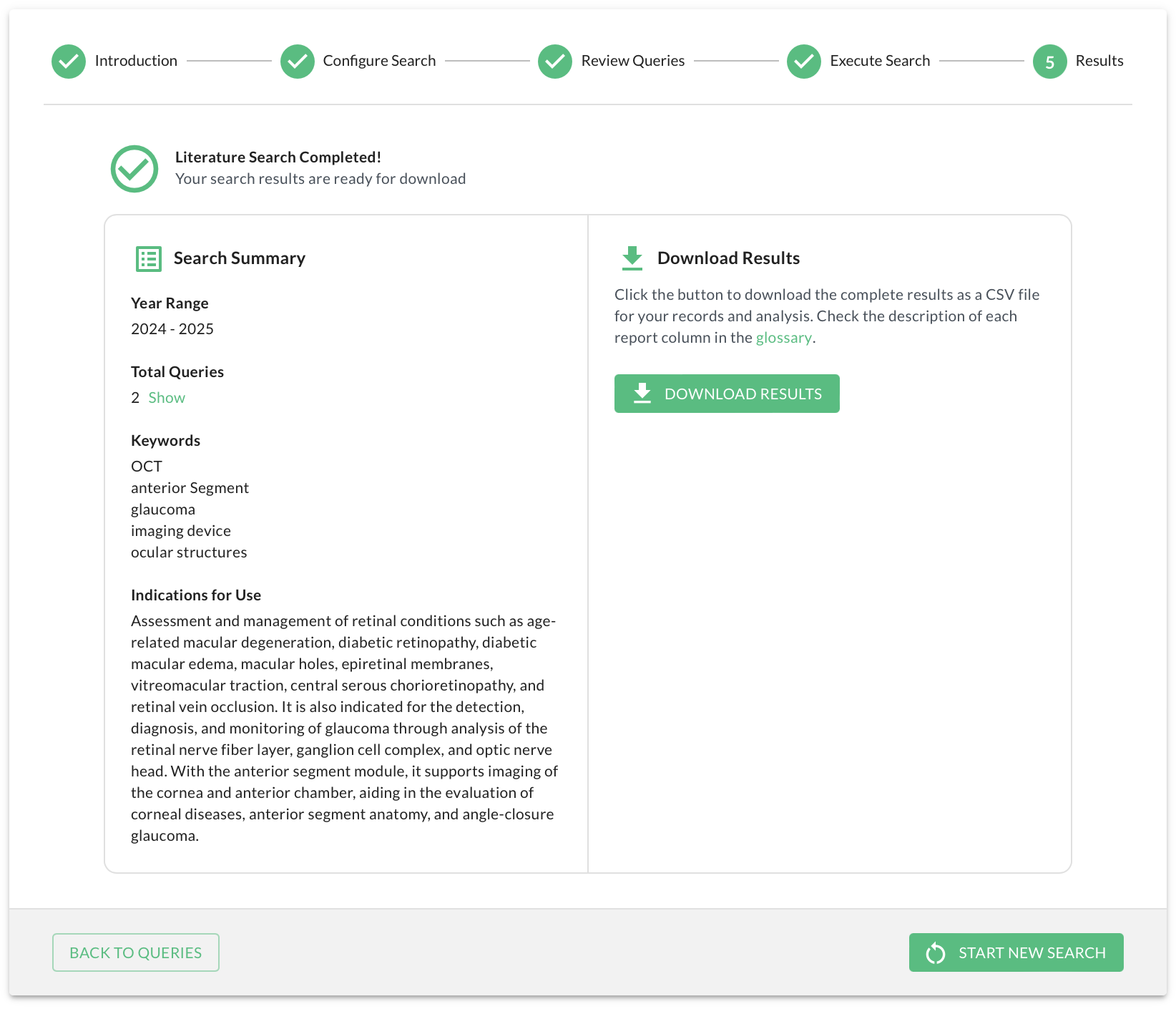Click the download icon inside the green button

(642, 394)
